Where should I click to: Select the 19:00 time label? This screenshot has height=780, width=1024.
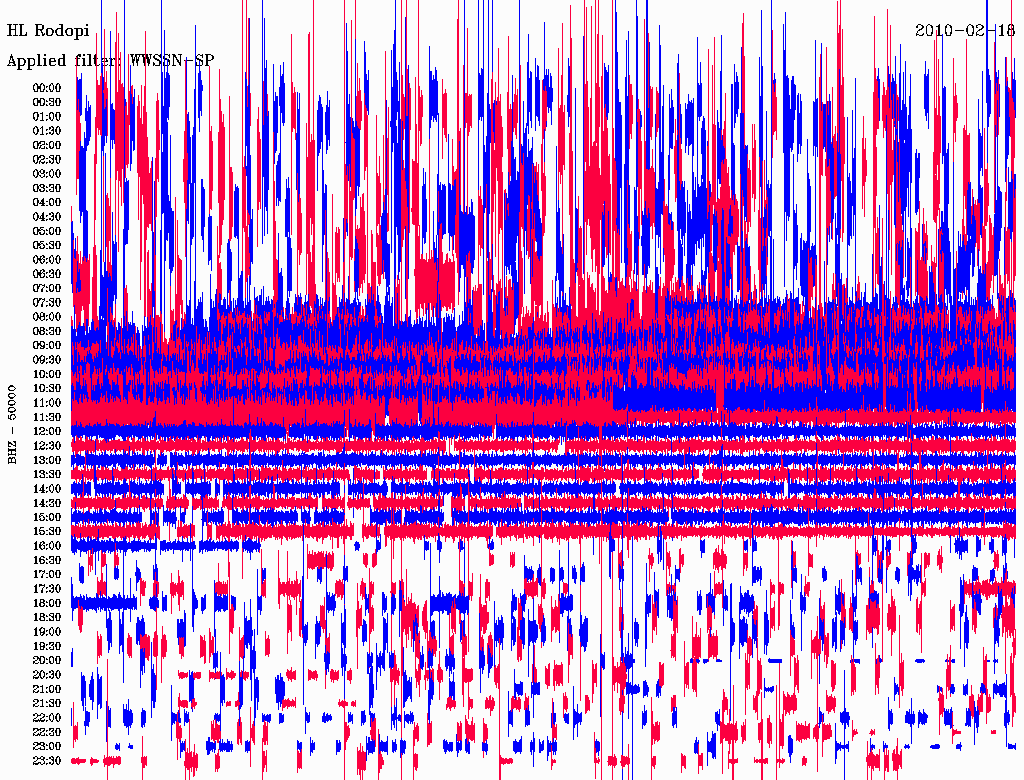point(47,632)
